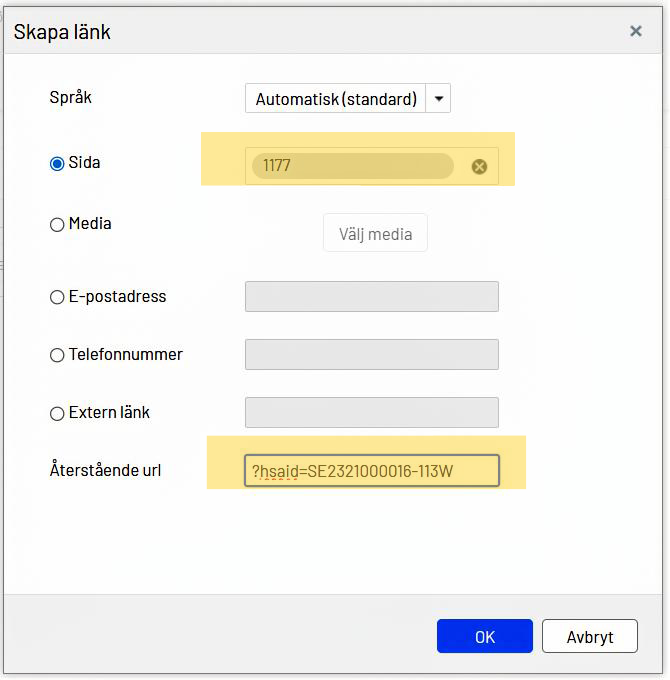Click the Återstående url input field
The height and width of the screenshot is (680, 670).
tap(371, 471)
